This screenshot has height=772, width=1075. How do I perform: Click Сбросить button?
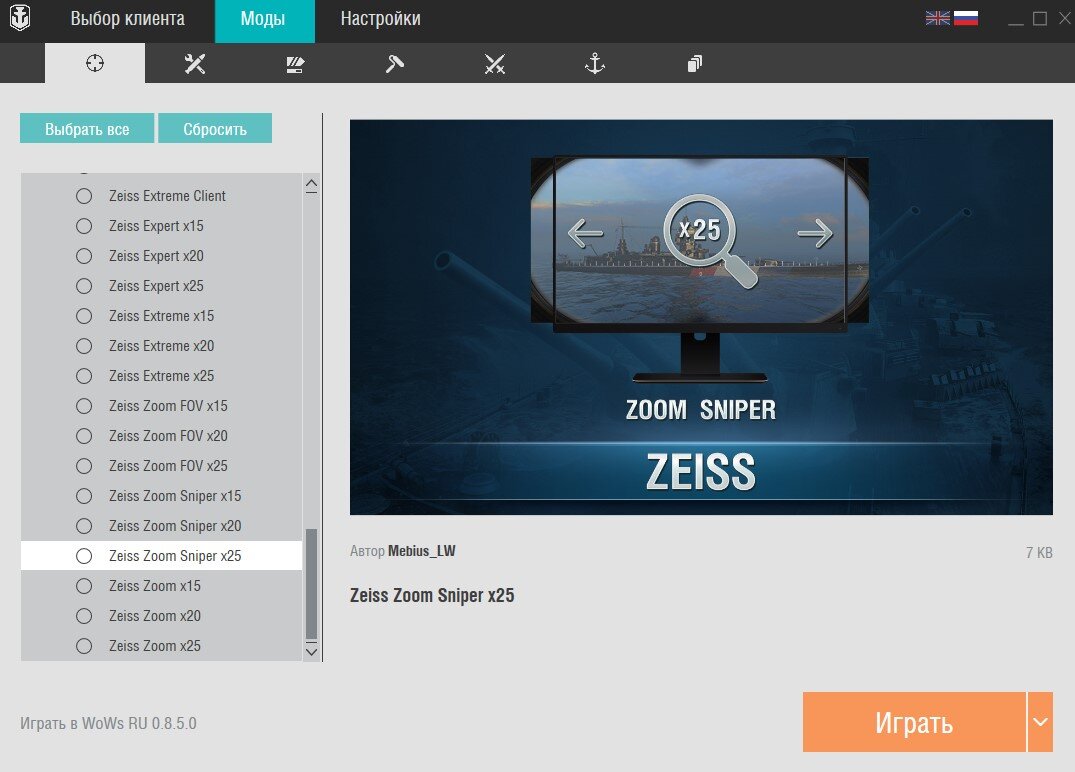coord(215,128)
